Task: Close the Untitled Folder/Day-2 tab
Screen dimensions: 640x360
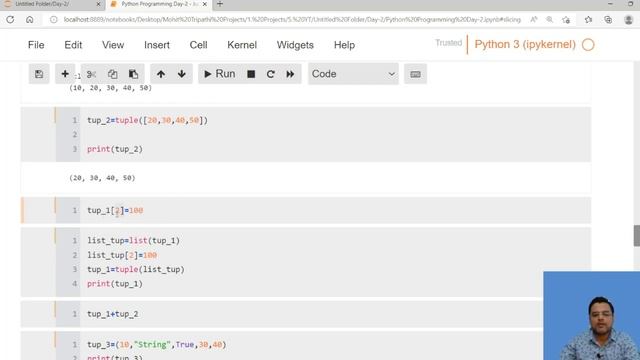Action: [x=98, y=4]
